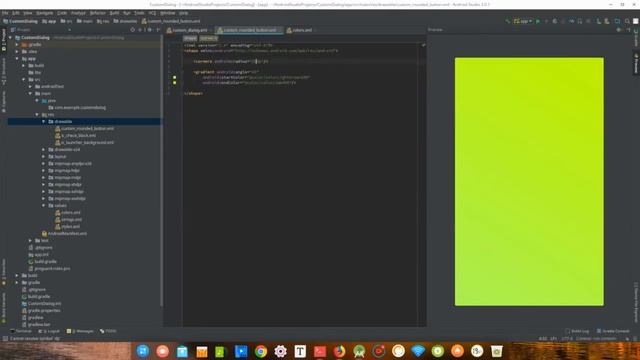Click the green gradient preview image
Image resolution: width=640 pixels, height=360 pixels.
click(x=529, y=182)
